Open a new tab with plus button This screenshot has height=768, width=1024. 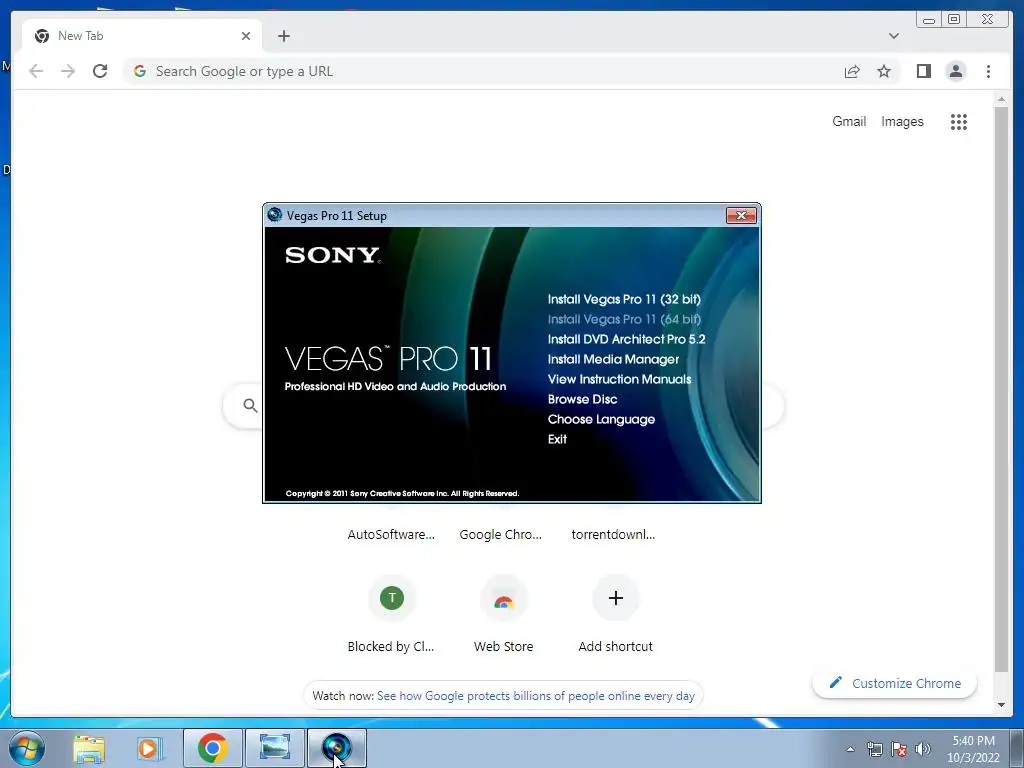pyautogui.click(x=283, y=36)
